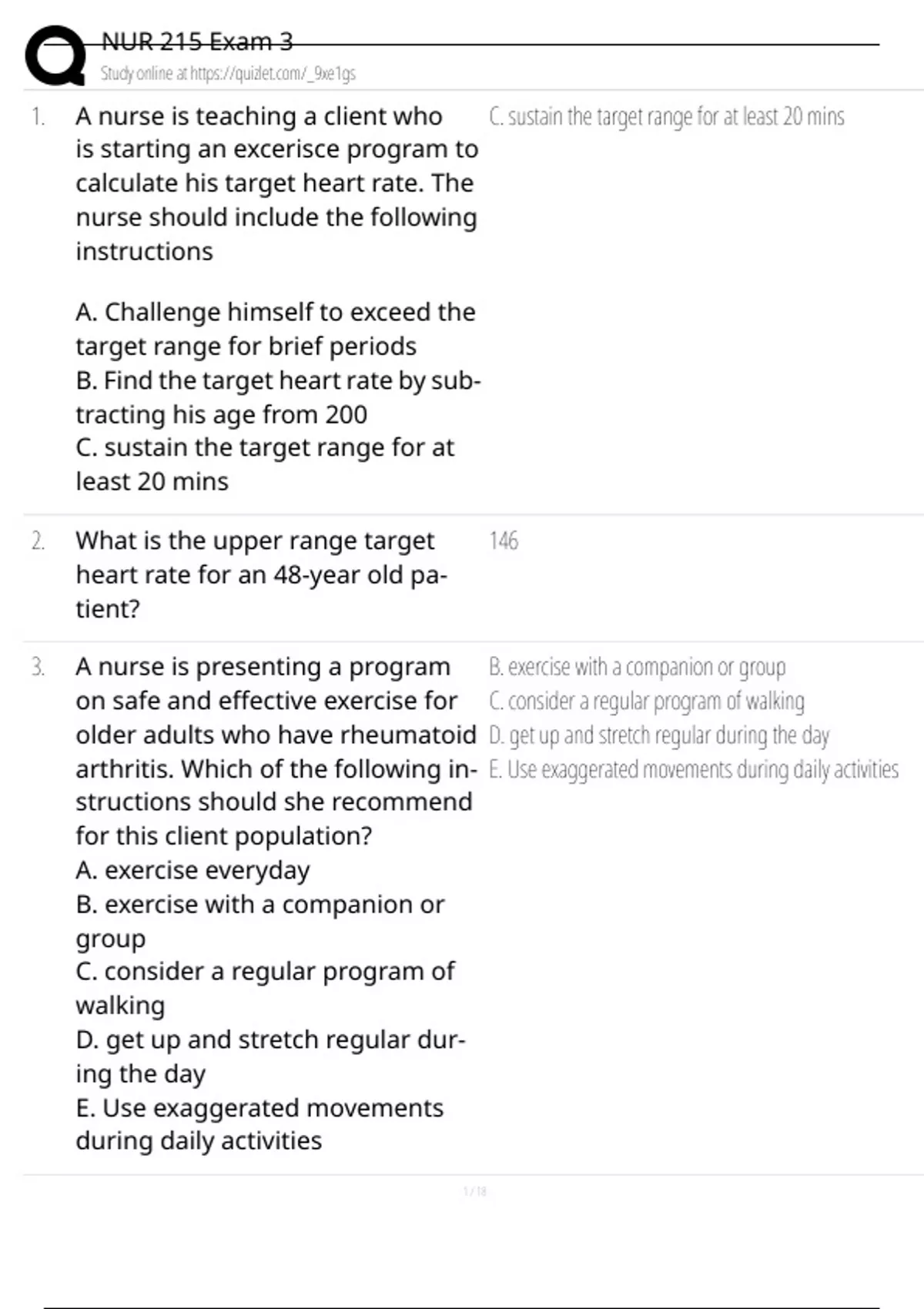Viewport: 924px width, 1309px height.
Task: Select question number 2 marker
Action: pos(38,541)
